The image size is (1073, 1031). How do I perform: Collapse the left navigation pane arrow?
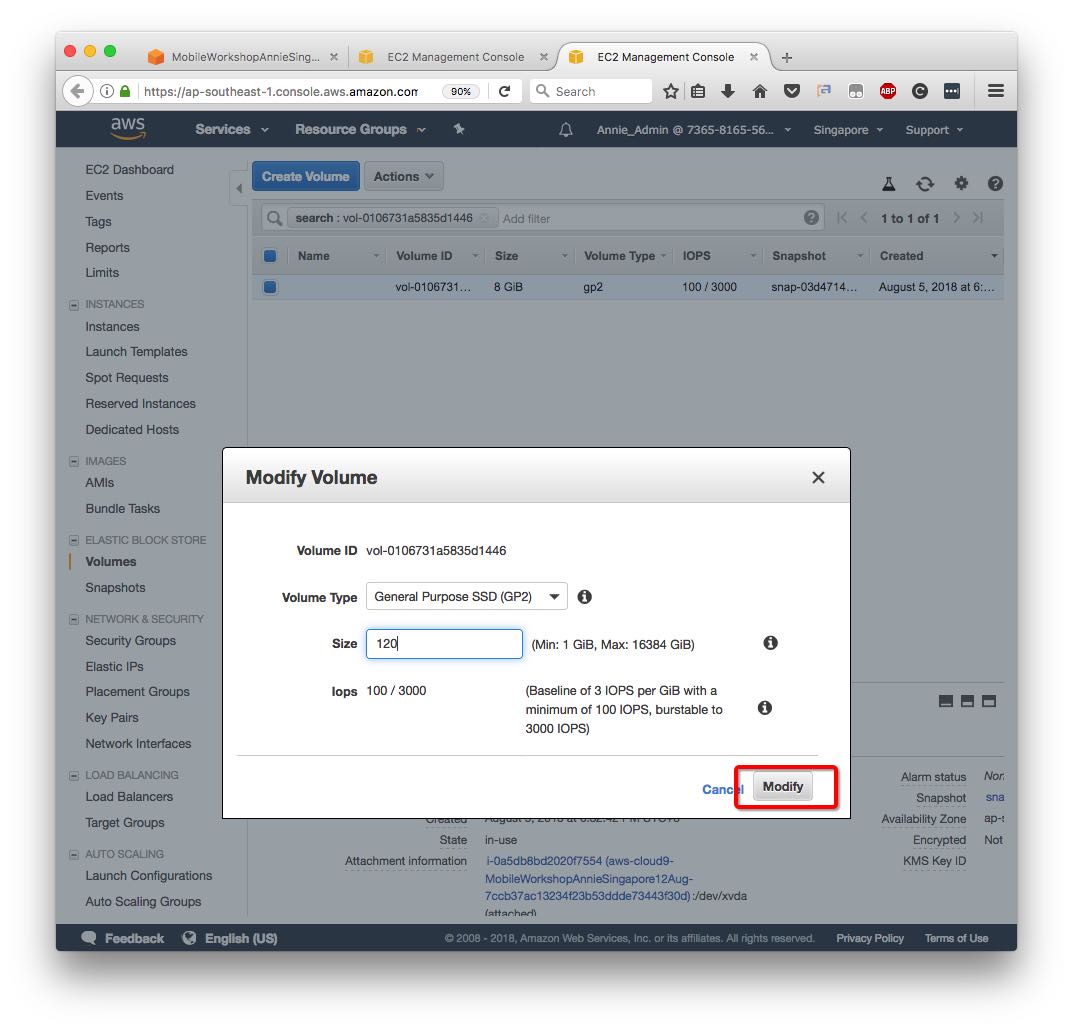click(239, 188)
